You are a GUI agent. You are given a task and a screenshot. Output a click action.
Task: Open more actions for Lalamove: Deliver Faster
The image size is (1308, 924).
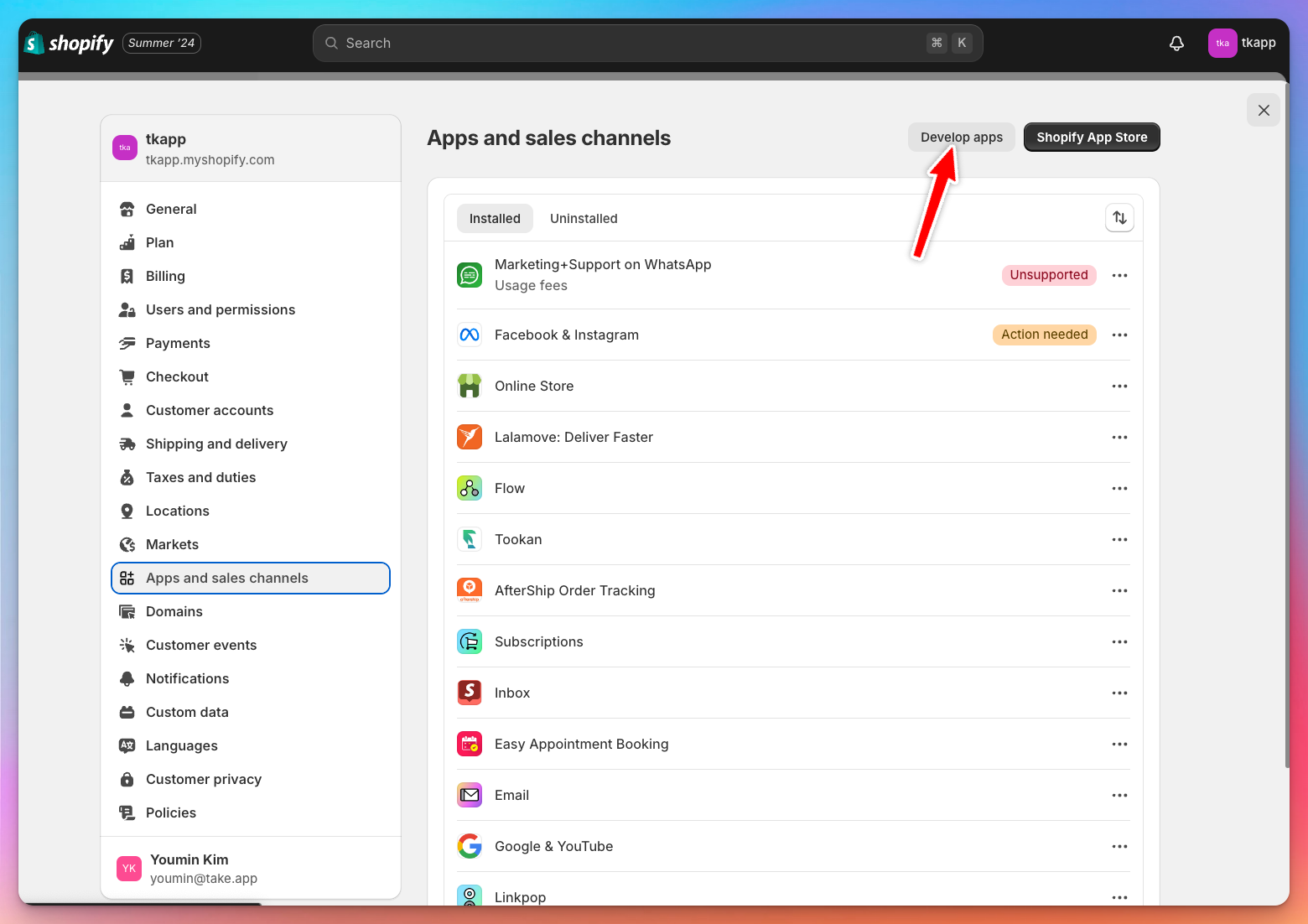pos(1119,437)
